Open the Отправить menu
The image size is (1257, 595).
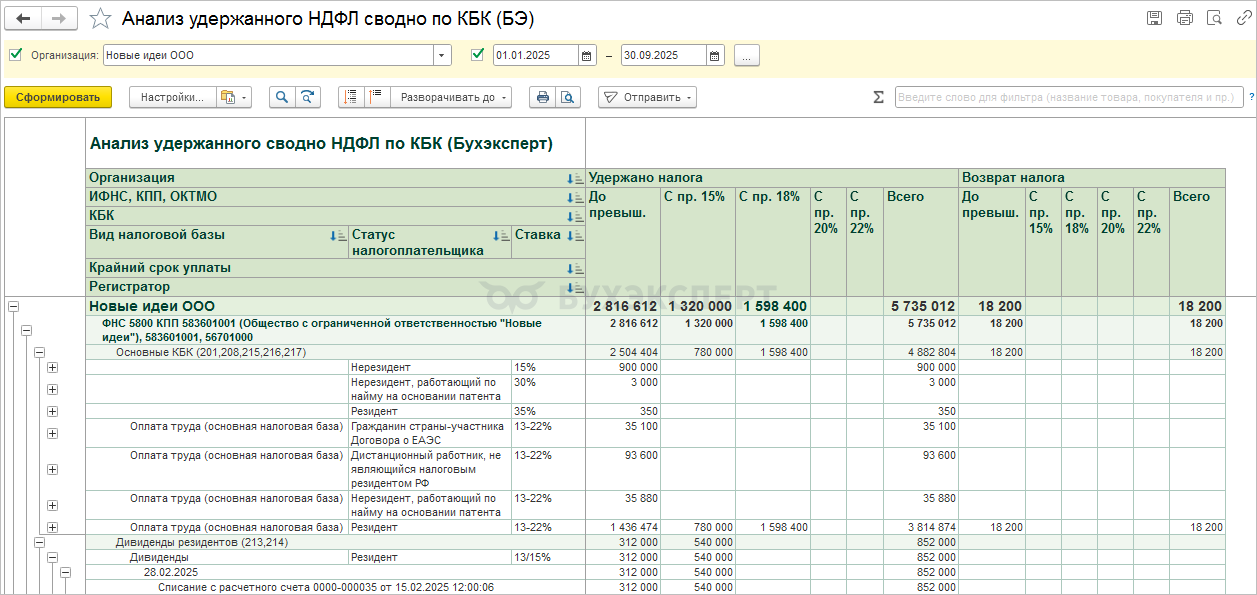click(647, 97)
